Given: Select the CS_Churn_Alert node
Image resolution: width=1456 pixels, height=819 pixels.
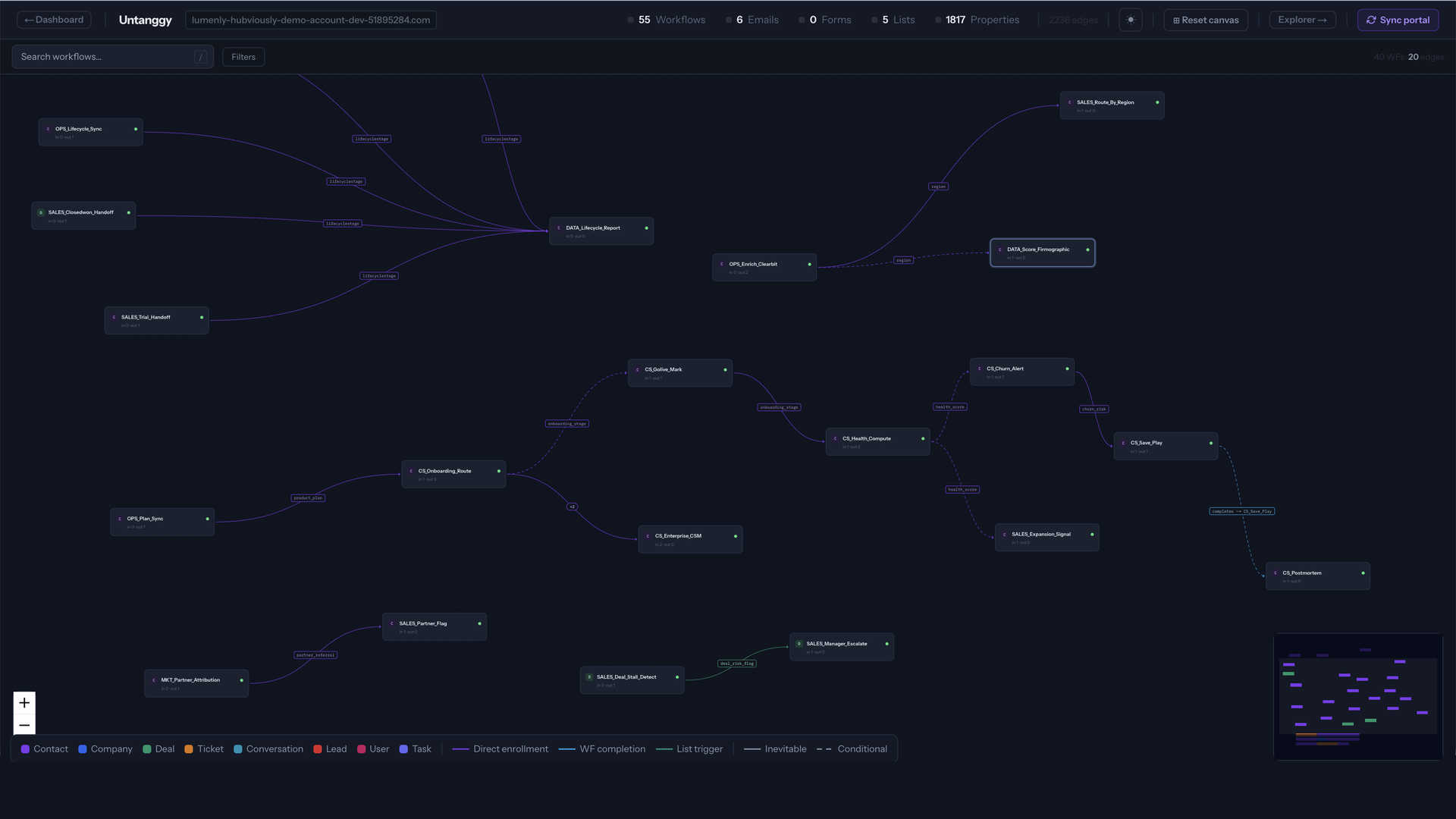Looking at the screenshot, I should (x=1022, y=372).
